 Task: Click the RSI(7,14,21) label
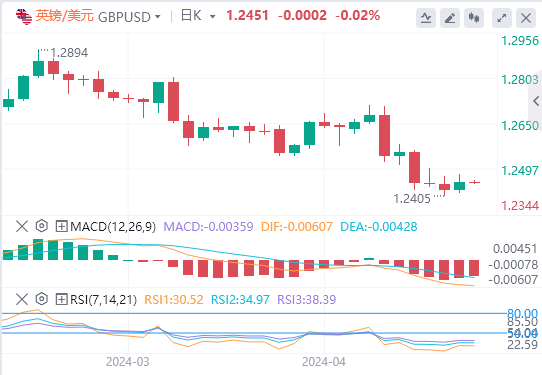(x=103, y=299)
